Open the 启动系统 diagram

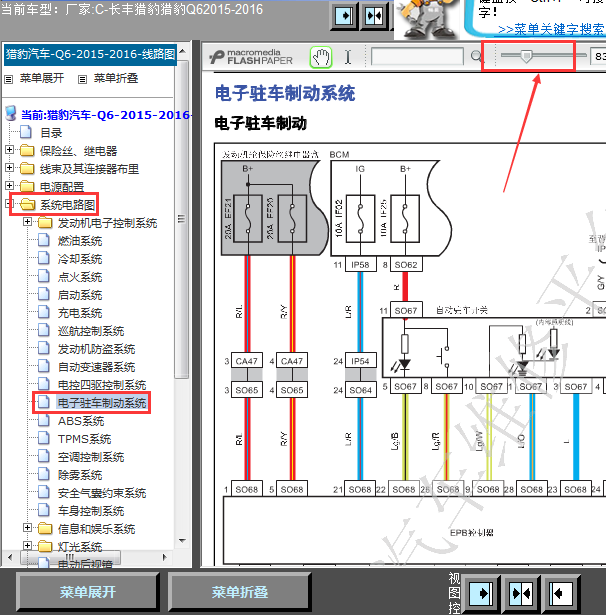80,295
